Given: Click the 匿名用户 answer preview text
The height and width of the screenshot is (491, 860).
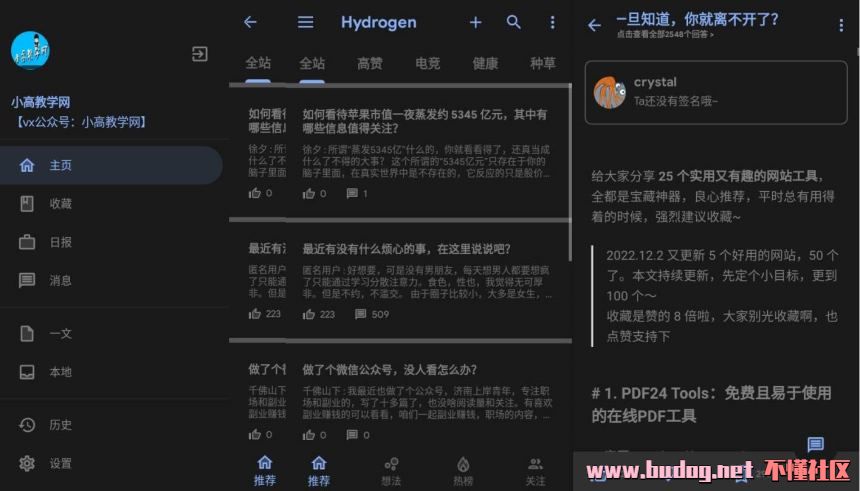Looking at the screenshot, I should (427, 282).
